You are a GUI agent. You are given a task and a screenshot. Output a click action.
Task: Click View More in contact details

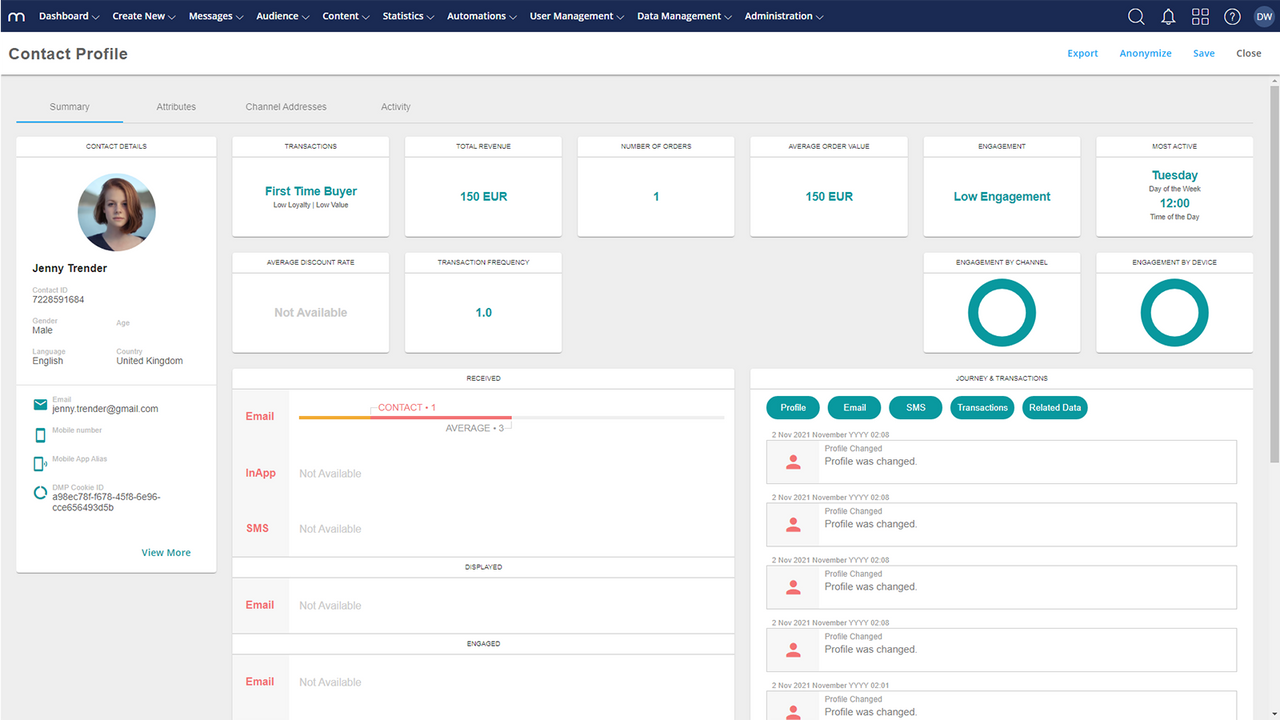pos(166,552)
